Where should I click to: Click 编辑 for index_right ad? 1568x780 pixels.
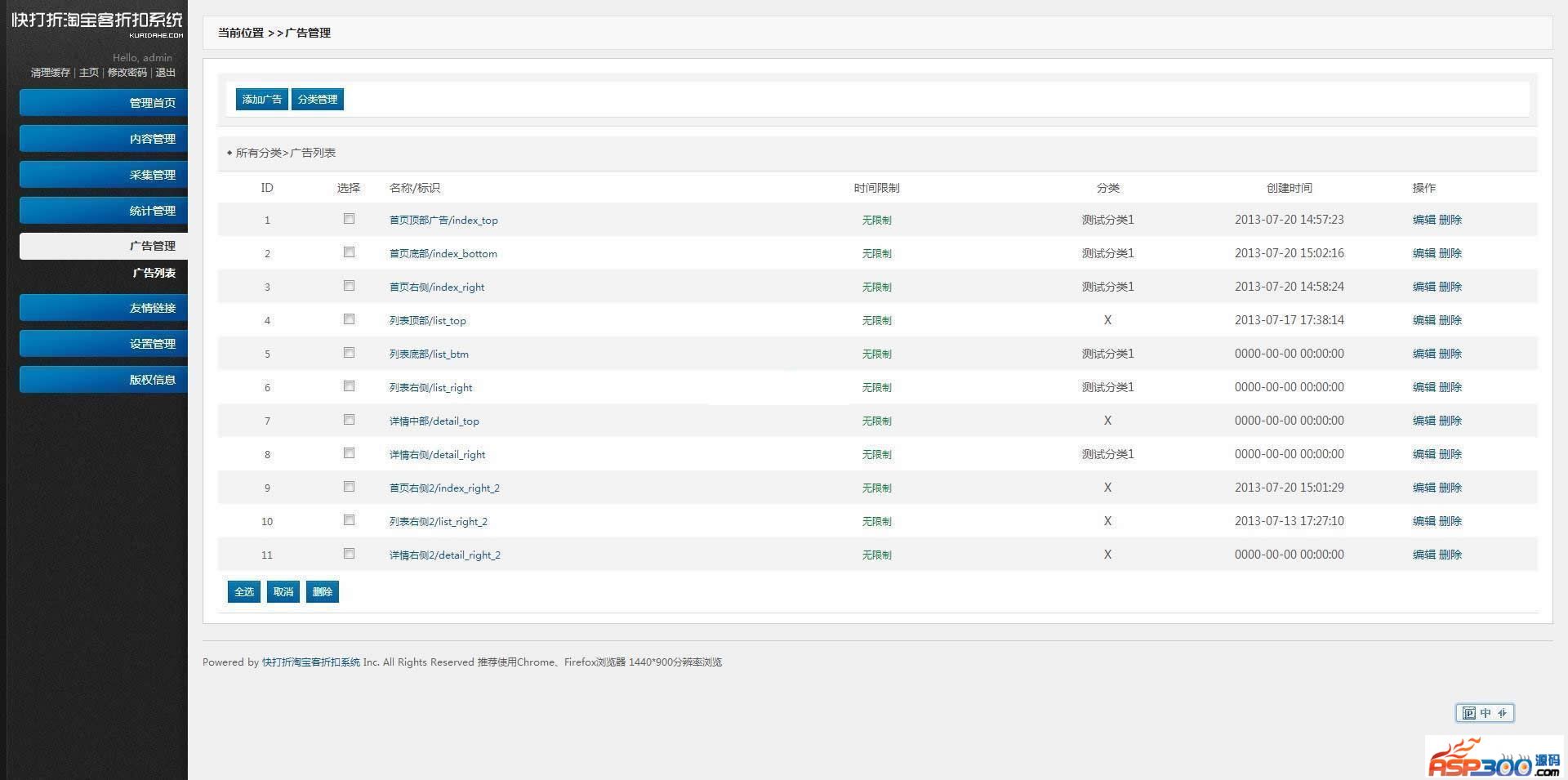[1423, 287]
